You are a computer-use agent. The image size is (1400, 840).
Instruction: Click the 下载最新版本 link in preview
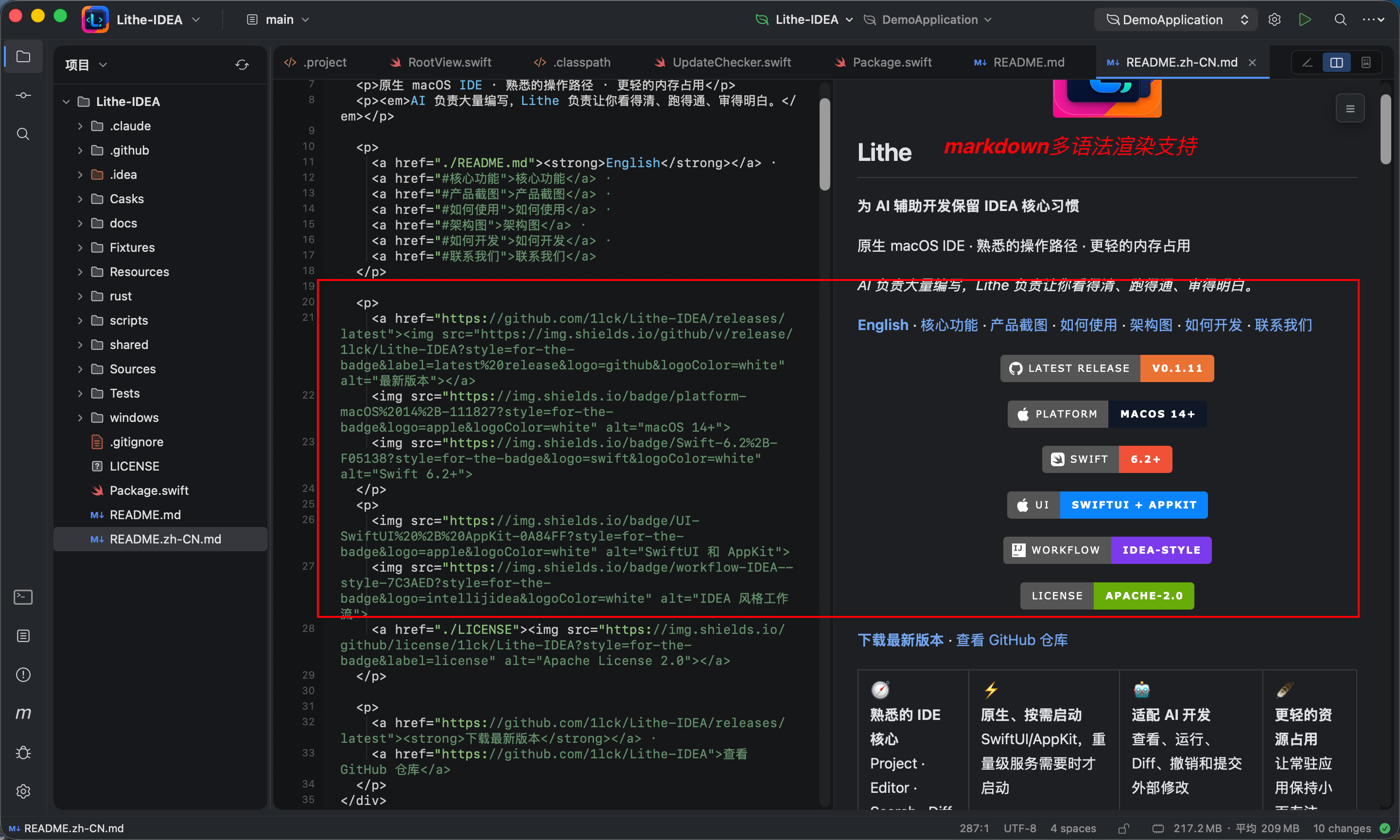(x=900, y=640)
